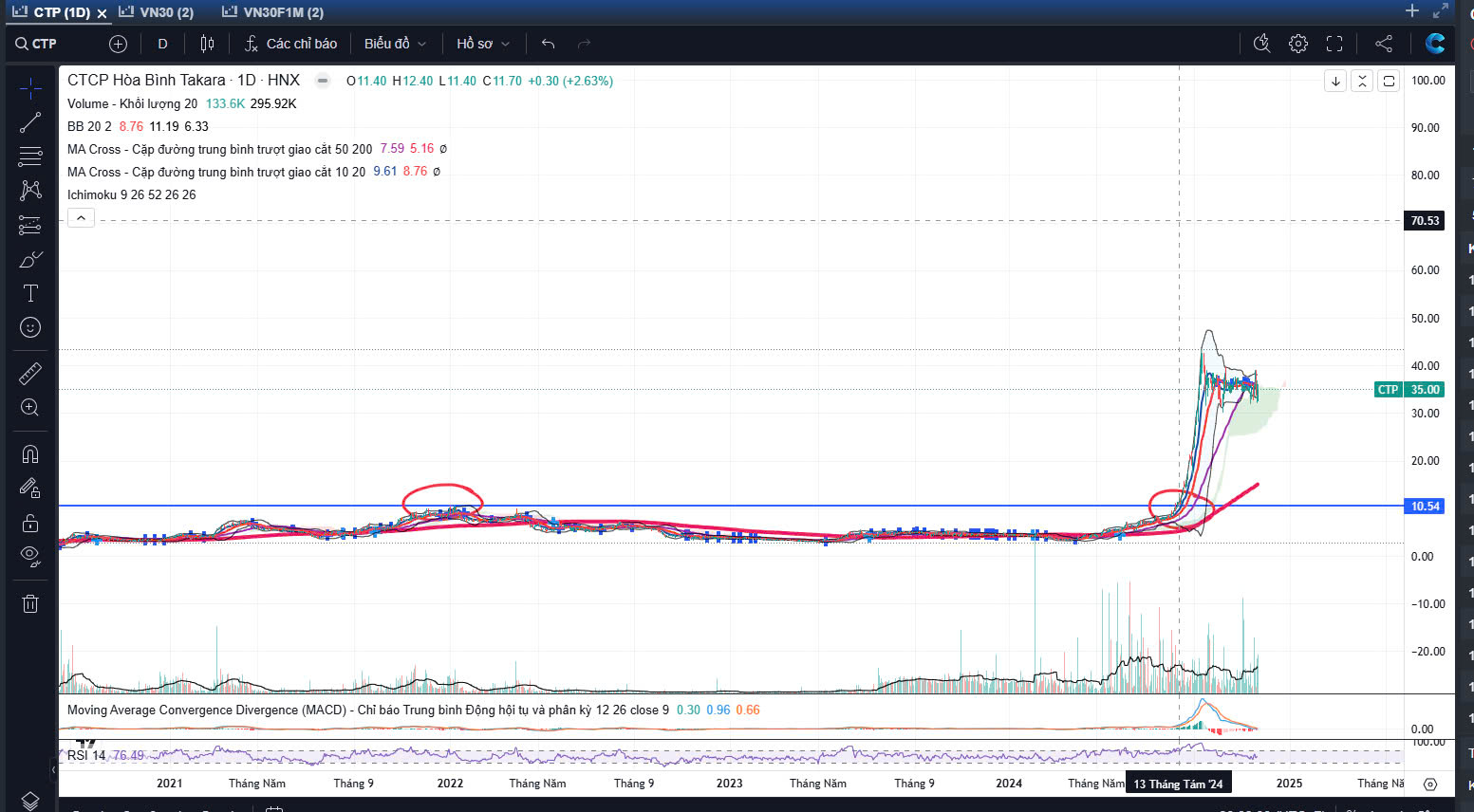Toggle lock all drawings padlock
Viewport: 1474px width, 812px height.
coord(30,523)
